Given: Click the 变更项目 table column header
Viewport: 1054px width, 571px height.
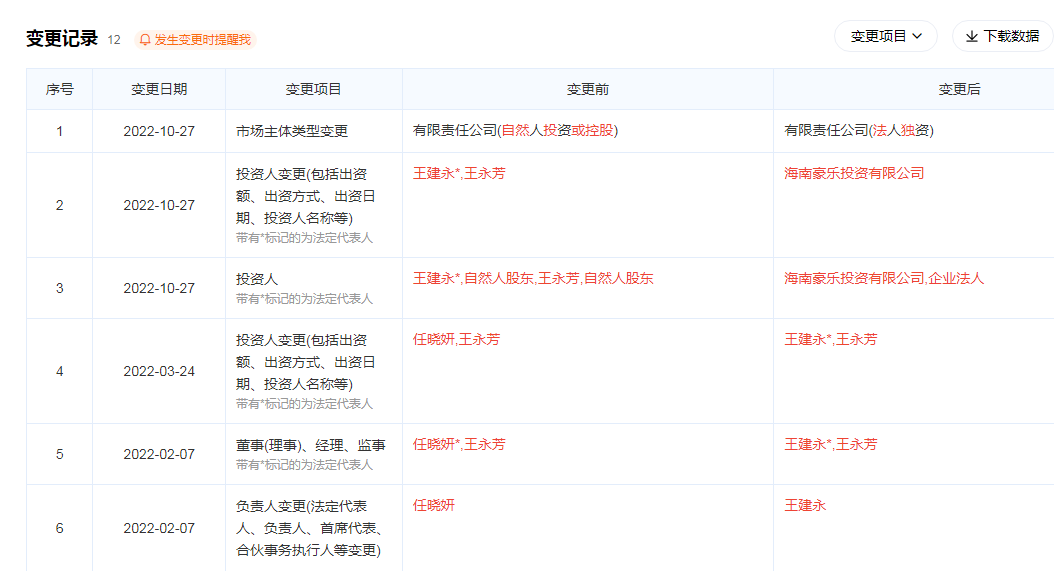Looking at the screenshot, I should (x=314, y=89).
